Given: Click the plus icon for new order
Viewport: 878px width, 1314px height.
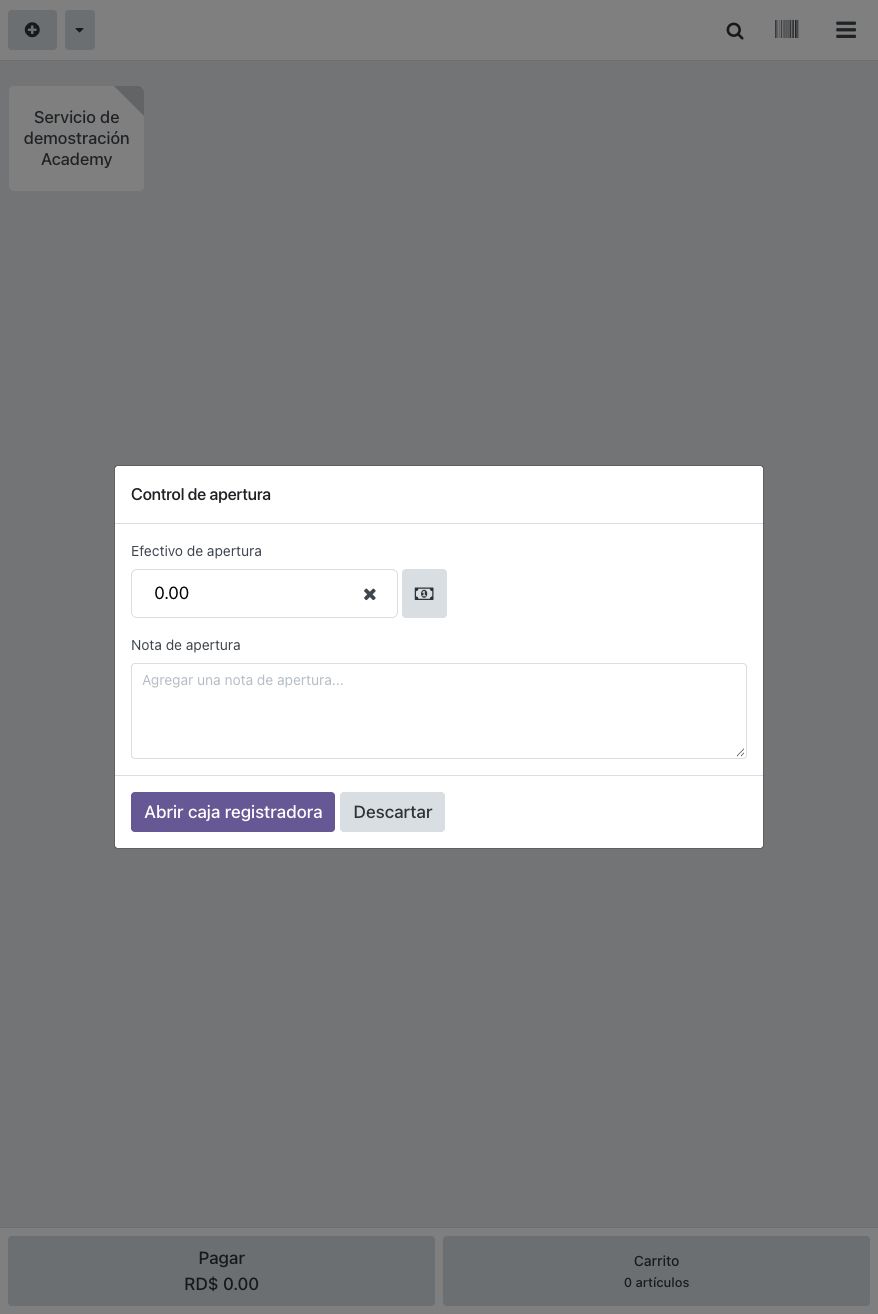Looking at the screenshot, I should [x=32, y=30].
